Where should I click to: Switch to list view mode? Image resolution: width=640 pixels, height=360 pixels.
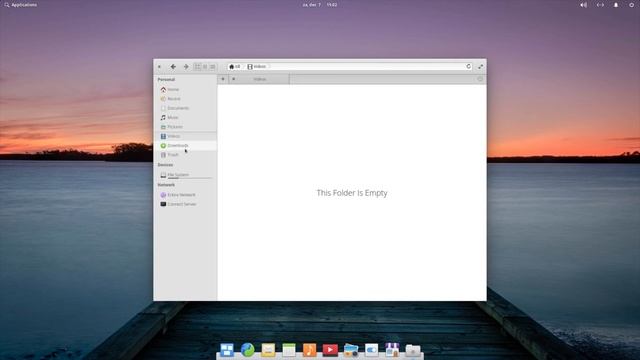[x=205, y=67]
